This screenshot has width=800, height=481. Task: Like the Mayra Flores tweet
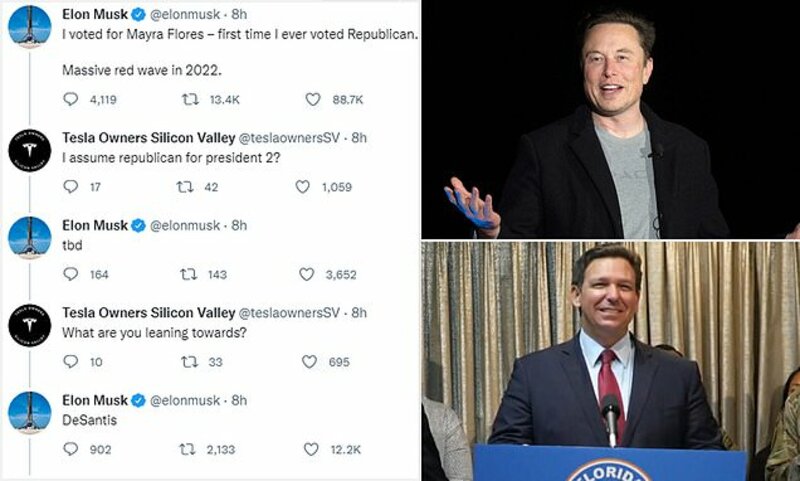(x=313, y=99)
